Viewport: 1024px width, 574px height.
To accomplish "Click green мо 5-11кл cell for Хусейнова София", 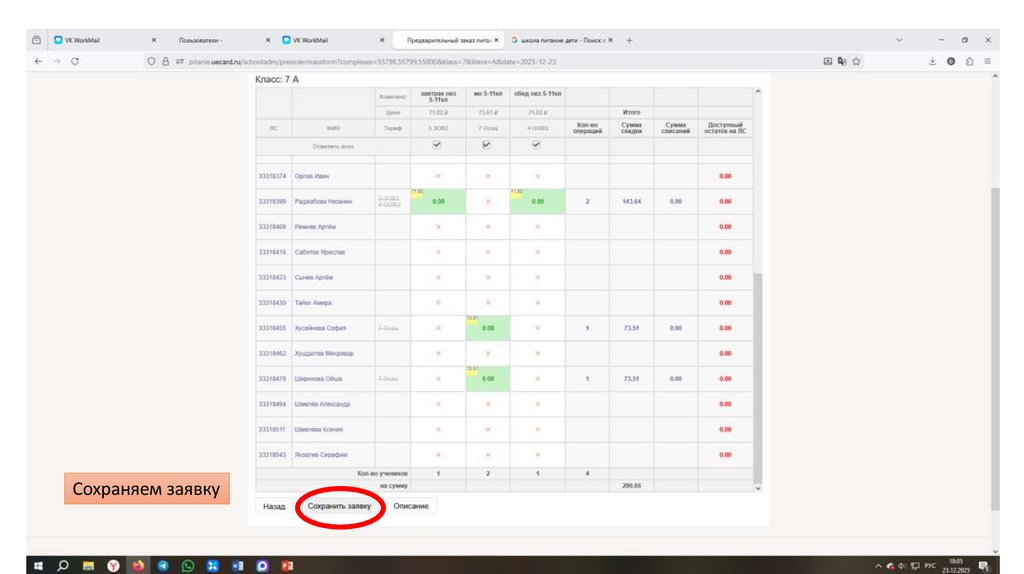I will coord(488,328).
